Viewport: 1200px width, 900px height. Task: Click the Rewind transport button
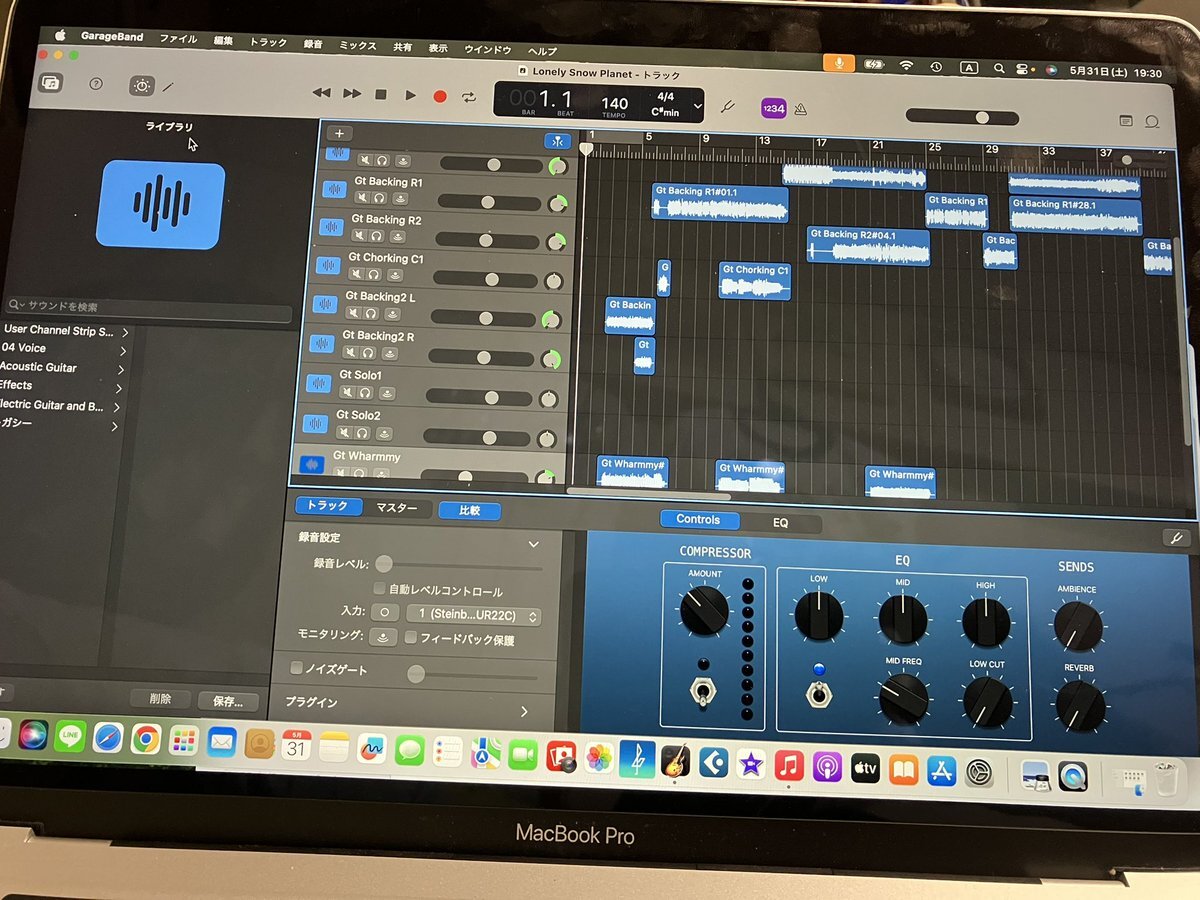click(x=321, y=94)
